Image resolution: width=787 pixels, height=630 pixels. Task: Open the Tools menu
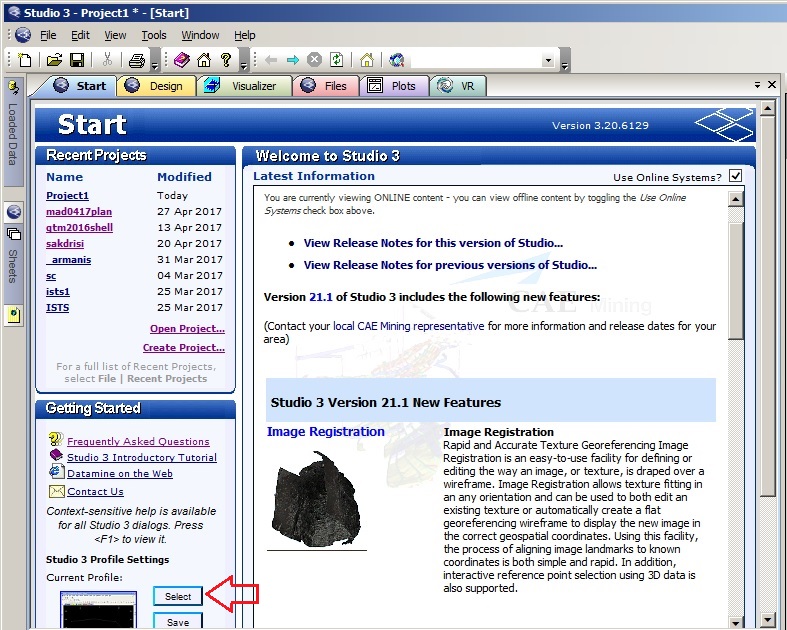(154, 35)
